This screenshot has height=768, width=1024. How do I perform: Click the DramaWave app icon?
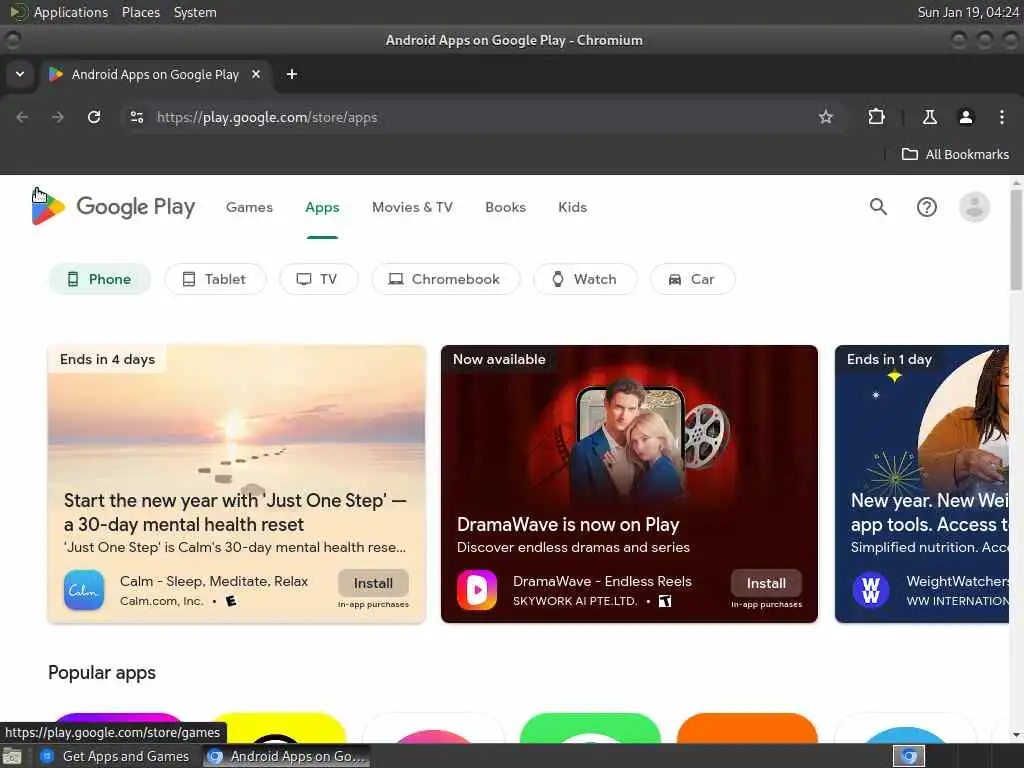[x=477, y=590]
